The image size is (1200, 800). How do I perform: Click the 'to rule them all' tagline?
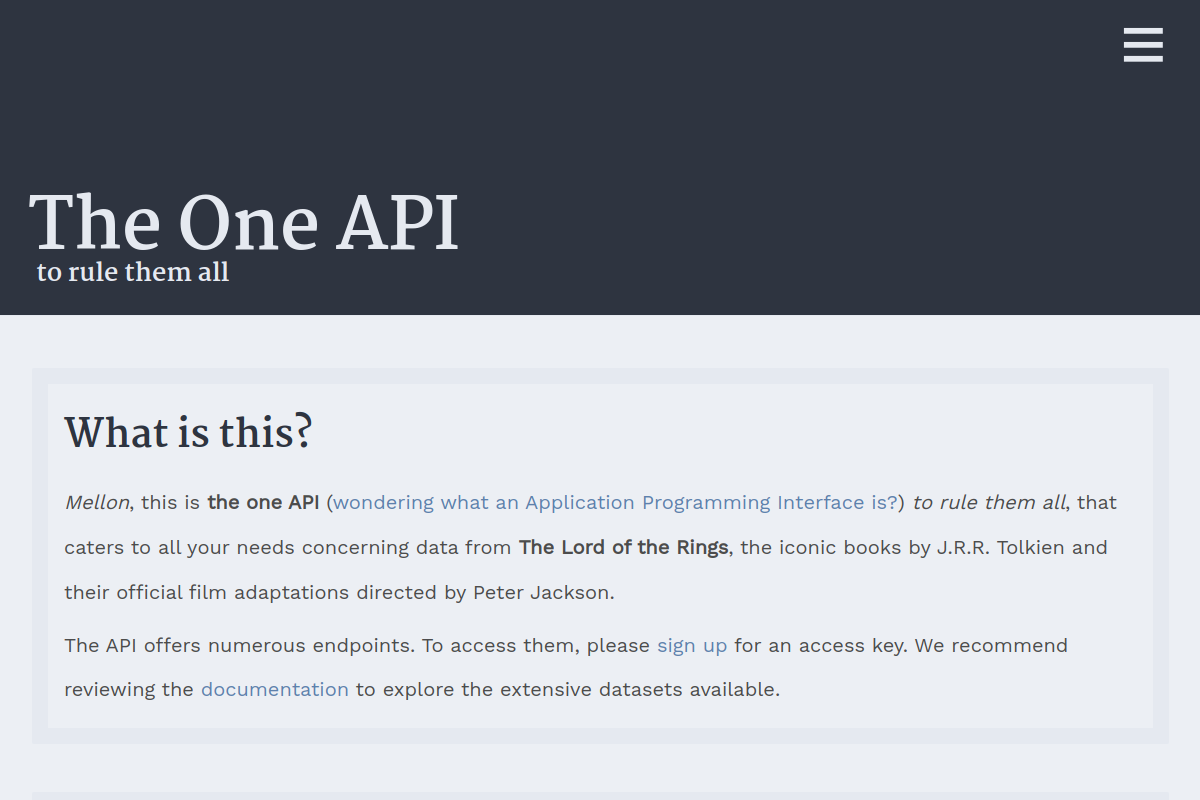click(133, 272)
